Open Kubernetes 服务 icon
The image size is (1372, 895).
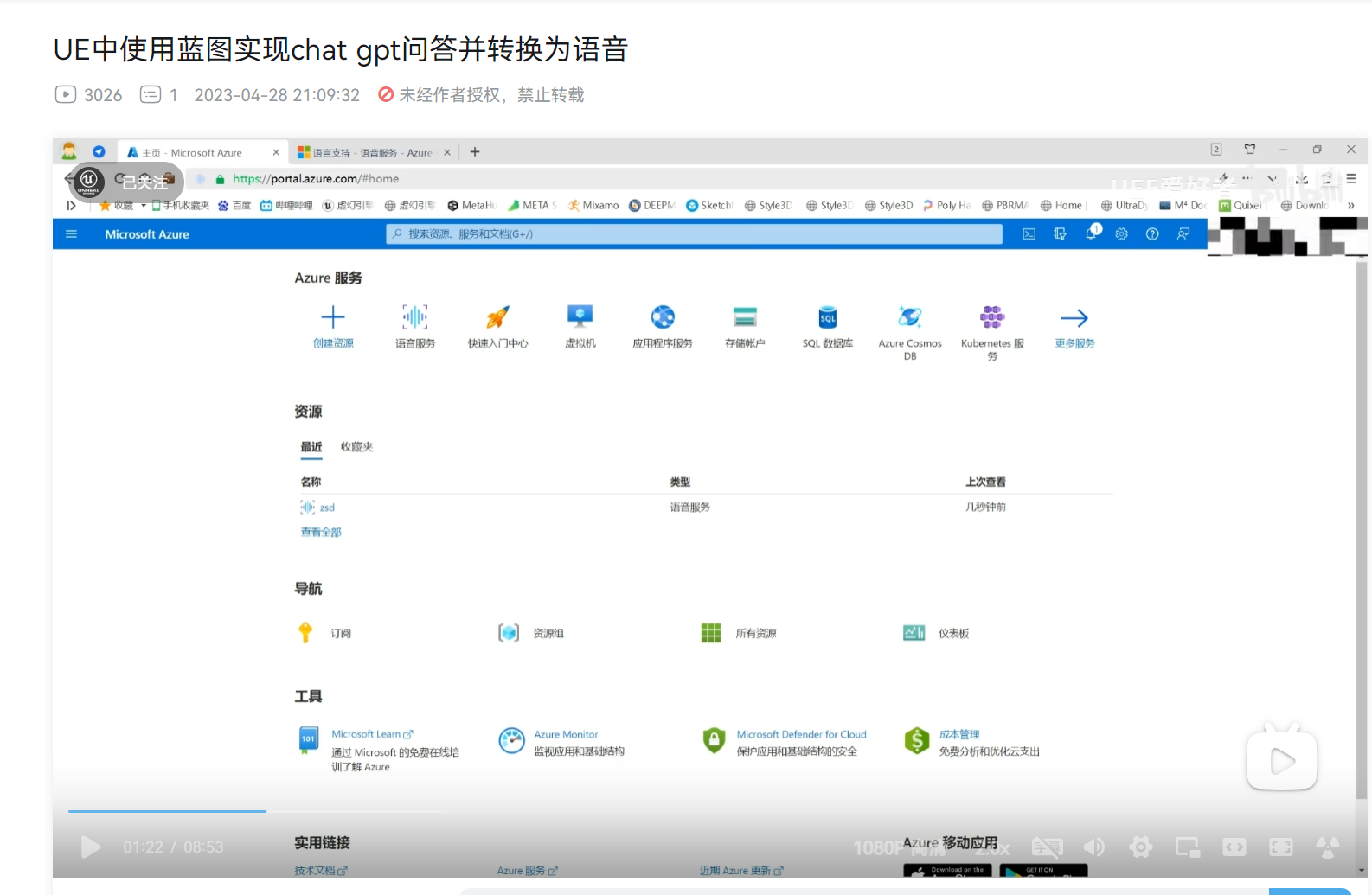point(992,317)
